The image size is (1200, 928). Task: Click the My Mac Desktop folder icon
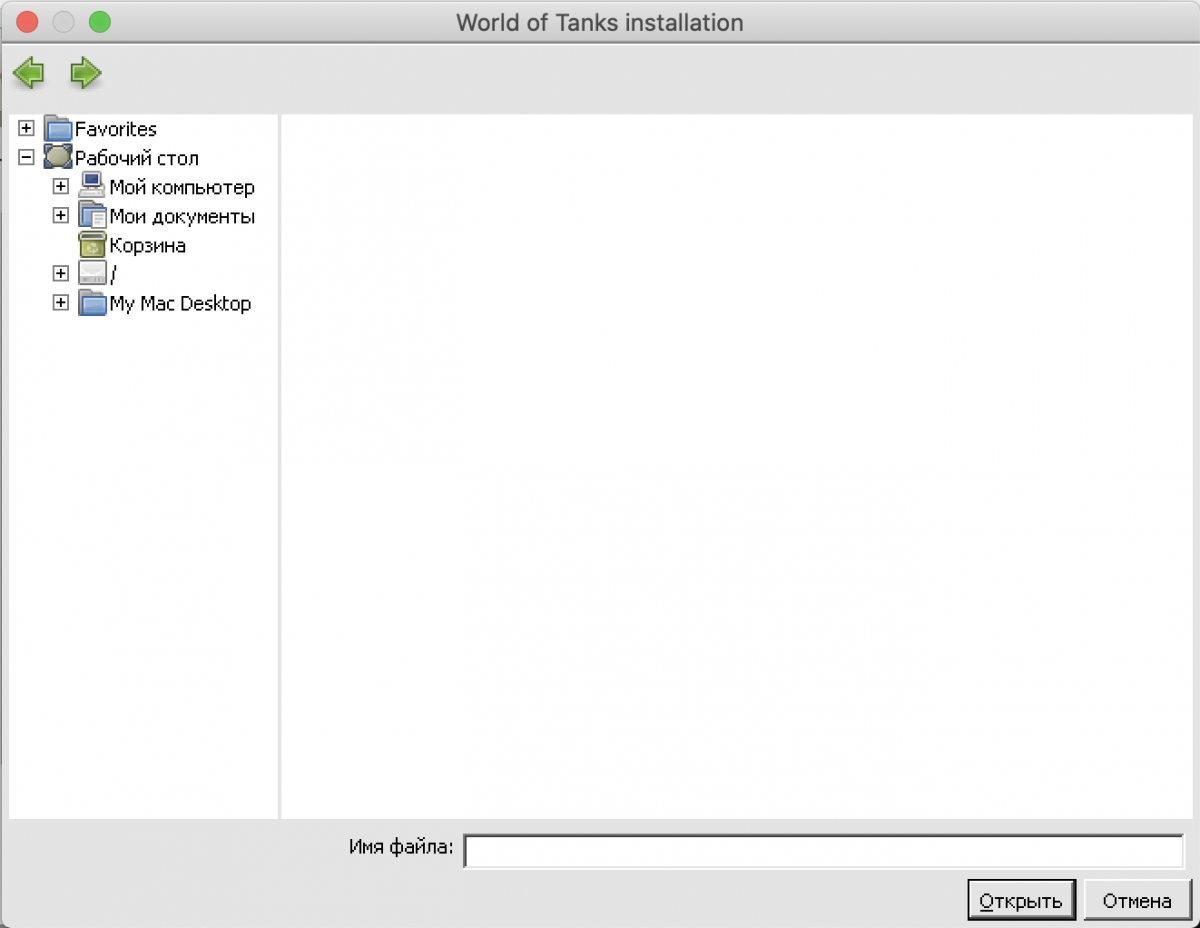[x=92, y=303]
